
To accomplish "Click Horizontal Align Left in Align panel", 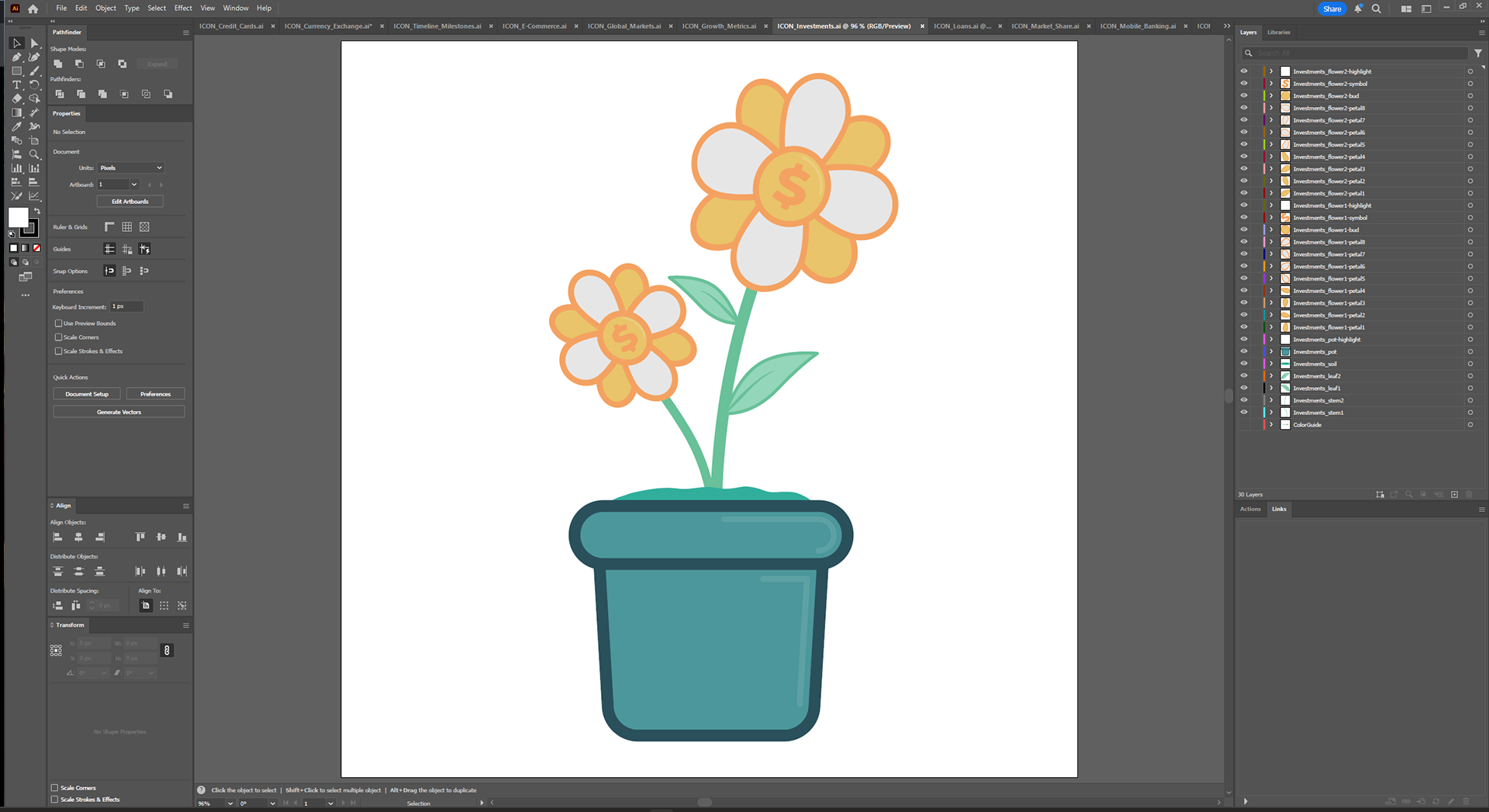I will coord(57,537).
